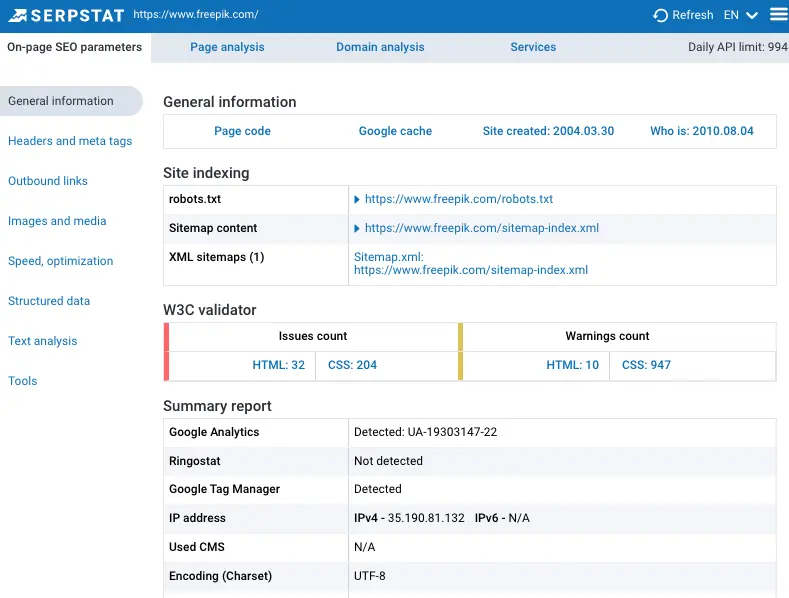This screenshot has width=789, height=598.
Task: Click Who is: 2010.08.04 link
Action: coord(701,131)
